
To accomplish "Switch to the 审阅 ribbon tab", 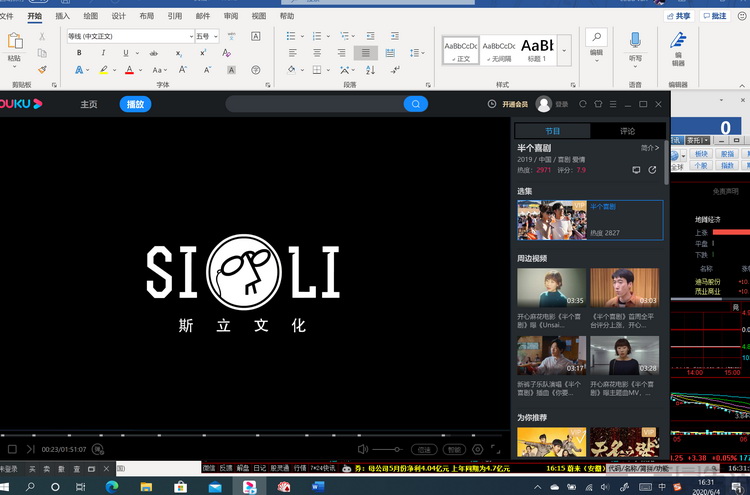I will click(x=231, y=16).
